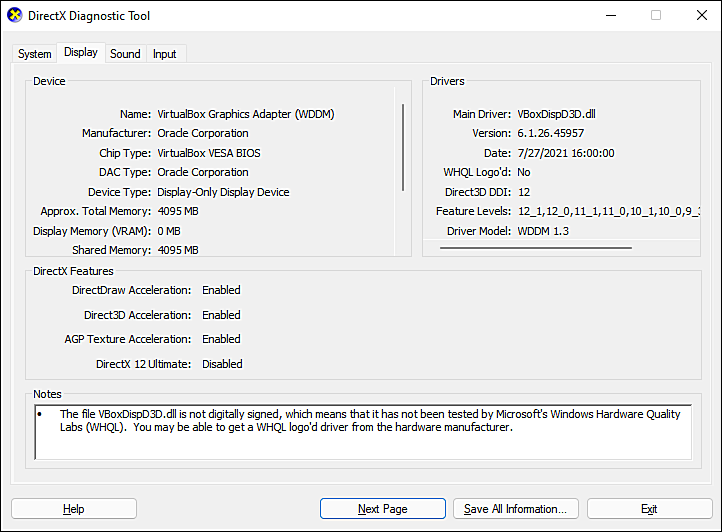Click the grayed-out maximize window button
Image resolution: width=722 pixels, height=532 pixels.
pyautogui.click(x=656, y=16)
